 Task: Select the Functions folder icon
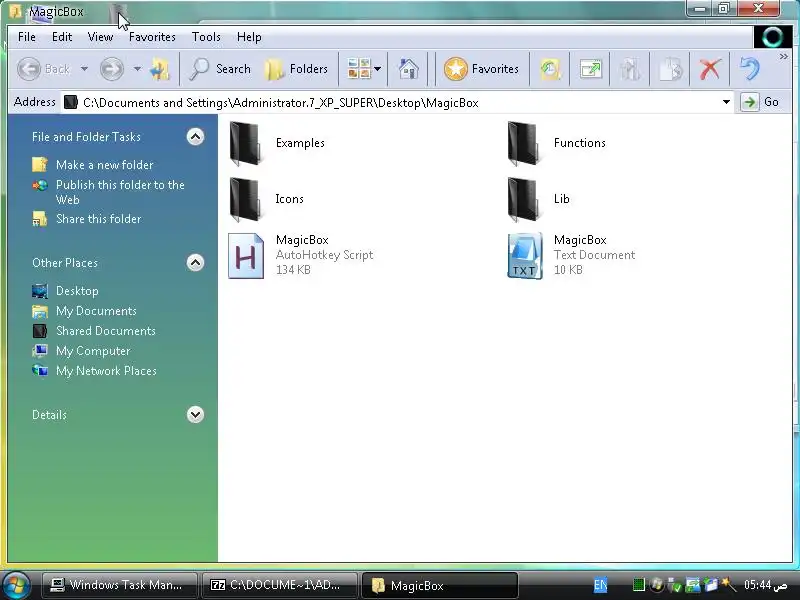(x=523, y=143)
